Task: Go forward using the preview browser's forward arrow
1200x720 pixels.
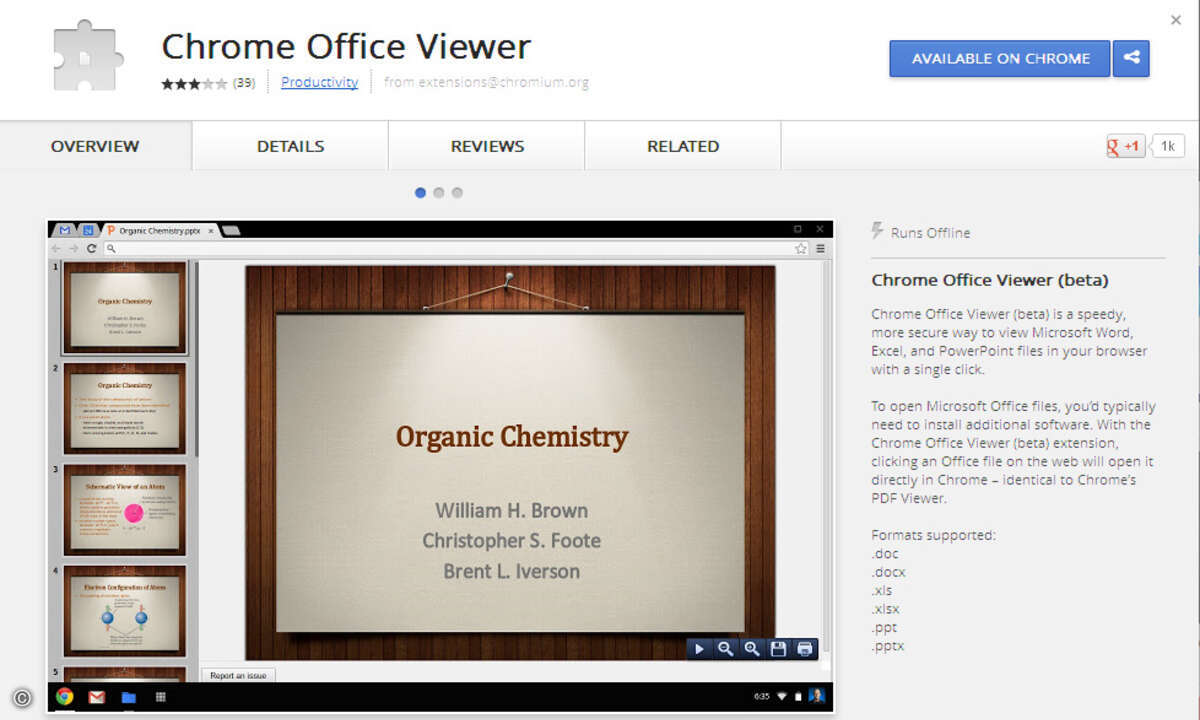Action: tap(74, 248)
